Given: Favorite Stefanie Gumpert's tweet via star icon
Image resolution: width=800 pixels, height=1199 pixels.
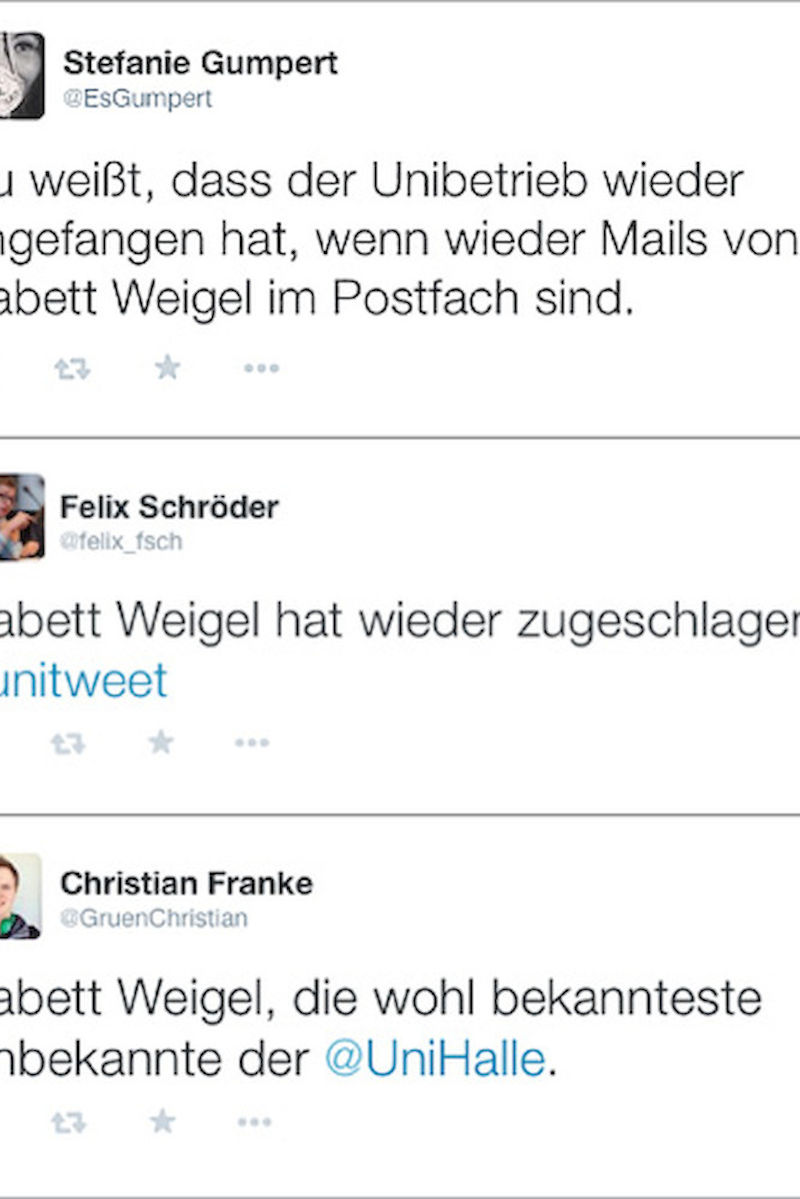Looking at the screenshot, I should pos(166,367).
